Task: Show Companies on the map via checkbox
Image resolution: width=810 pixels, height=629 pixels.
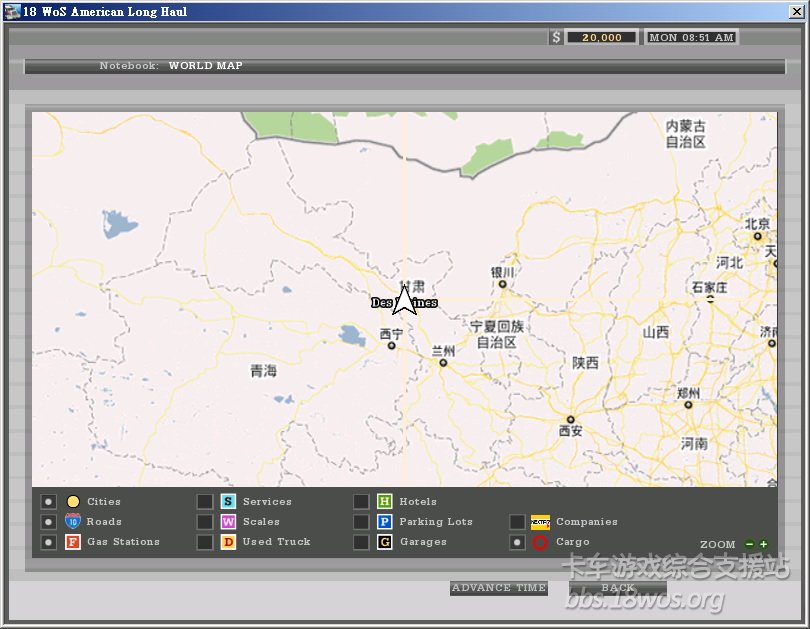Action: [517, 522]
